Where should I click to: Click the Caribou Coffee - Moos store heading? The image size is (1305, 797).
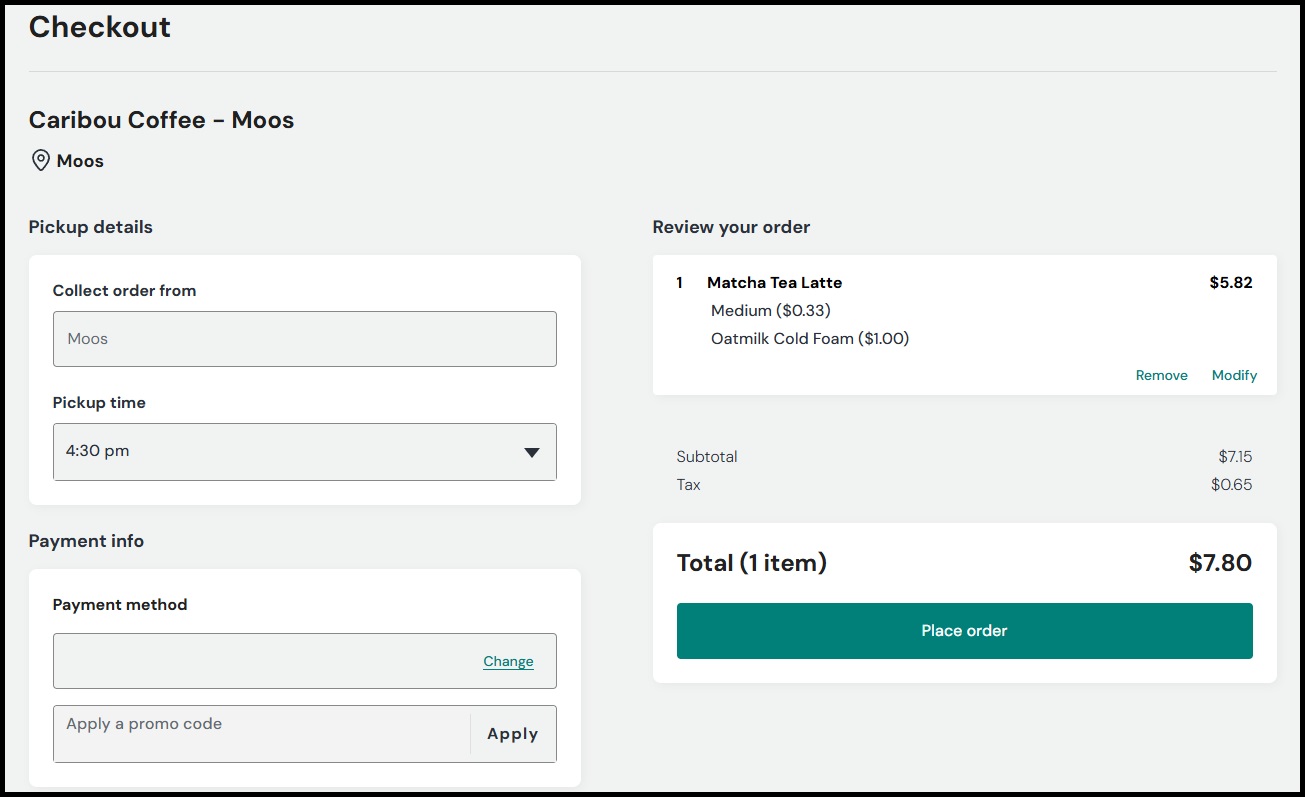[x=161, y=120]
